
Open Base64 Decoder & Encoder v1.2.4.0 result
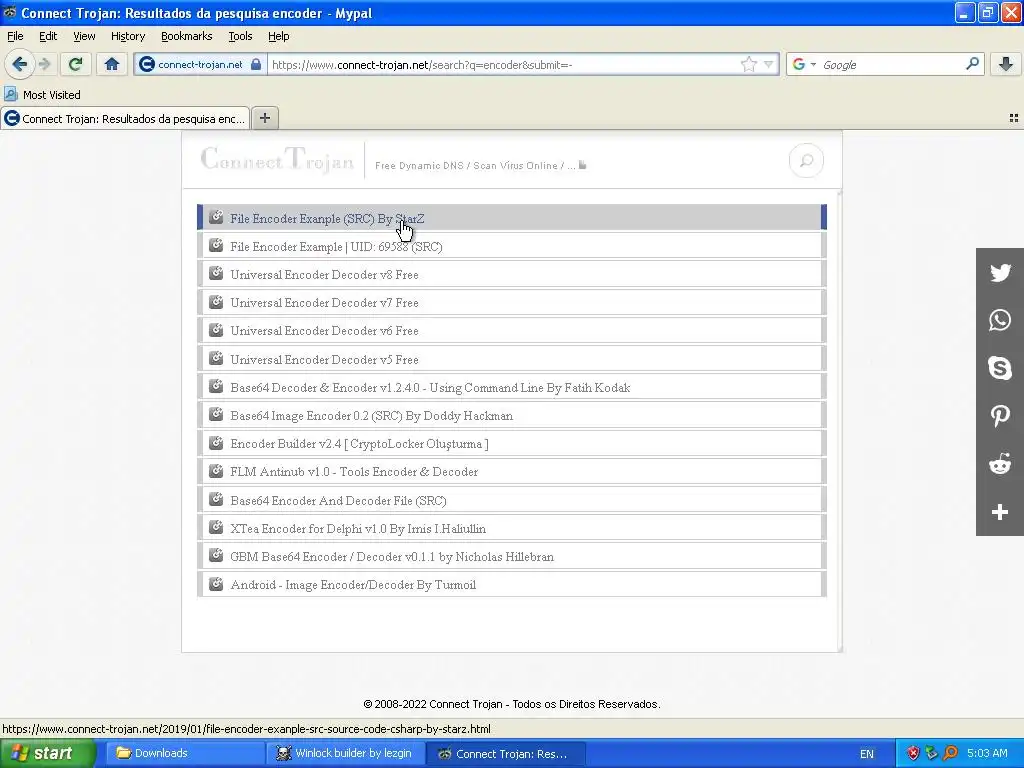coord(512,387)
